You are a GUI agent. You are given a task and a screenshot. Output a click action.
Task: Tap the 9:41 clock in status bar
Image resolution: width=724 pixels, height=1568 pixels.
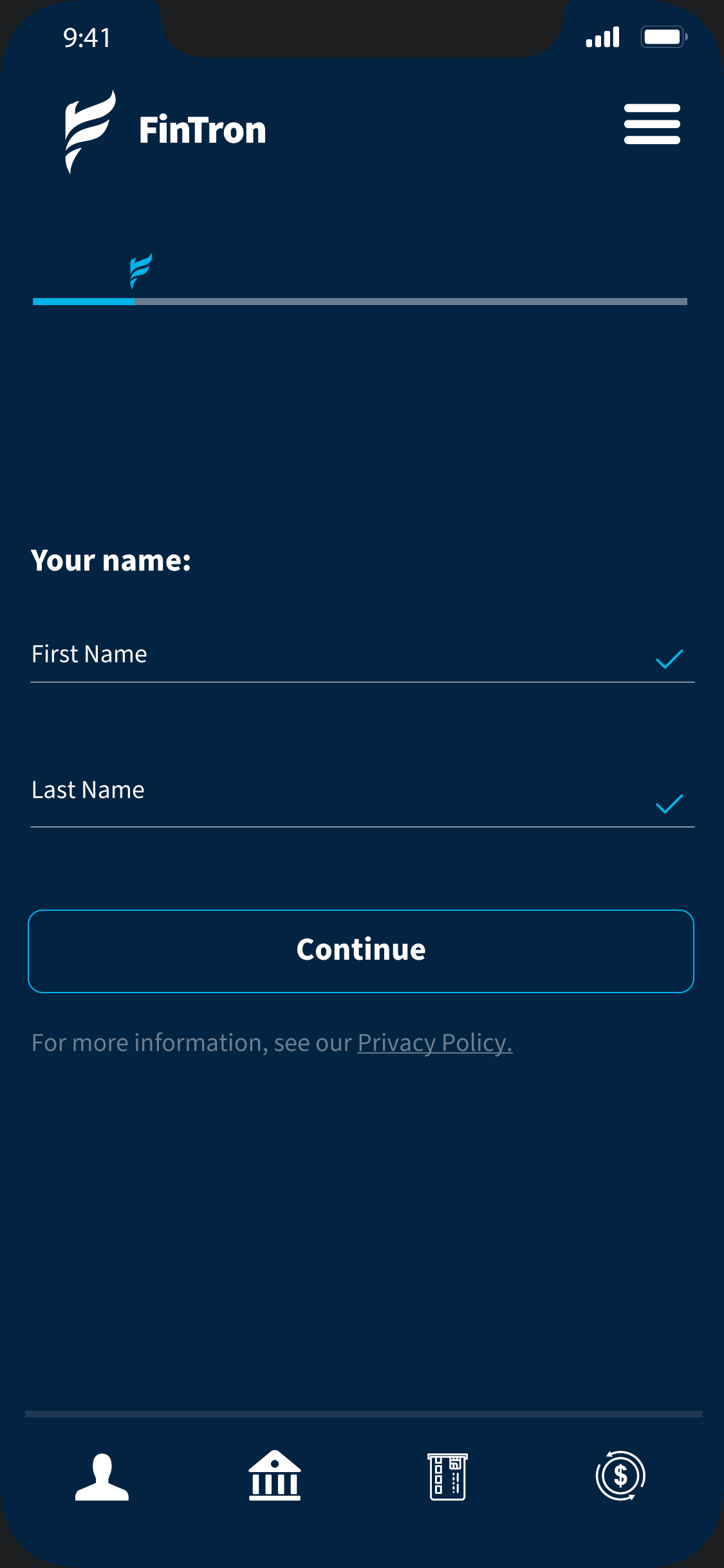click(87, 38)
